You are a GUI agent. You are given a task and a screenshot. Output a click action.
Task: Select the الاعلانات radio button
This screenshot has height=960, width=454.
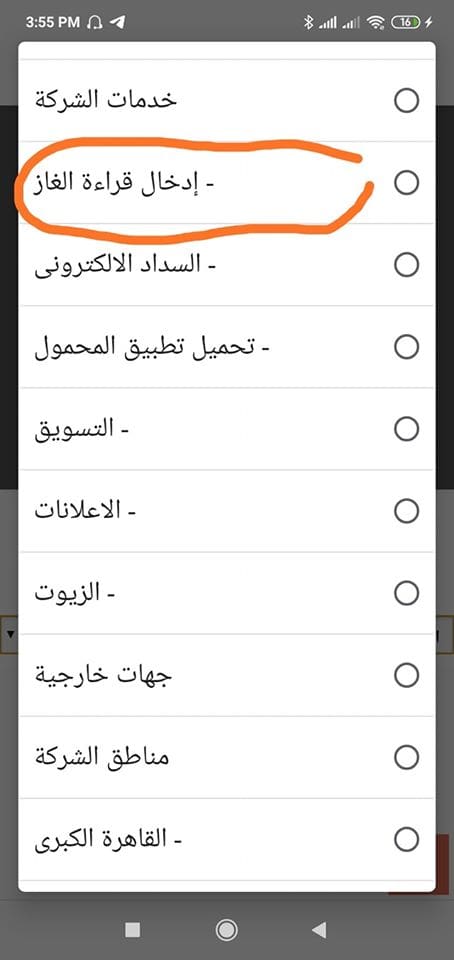[x=406, y=511]
